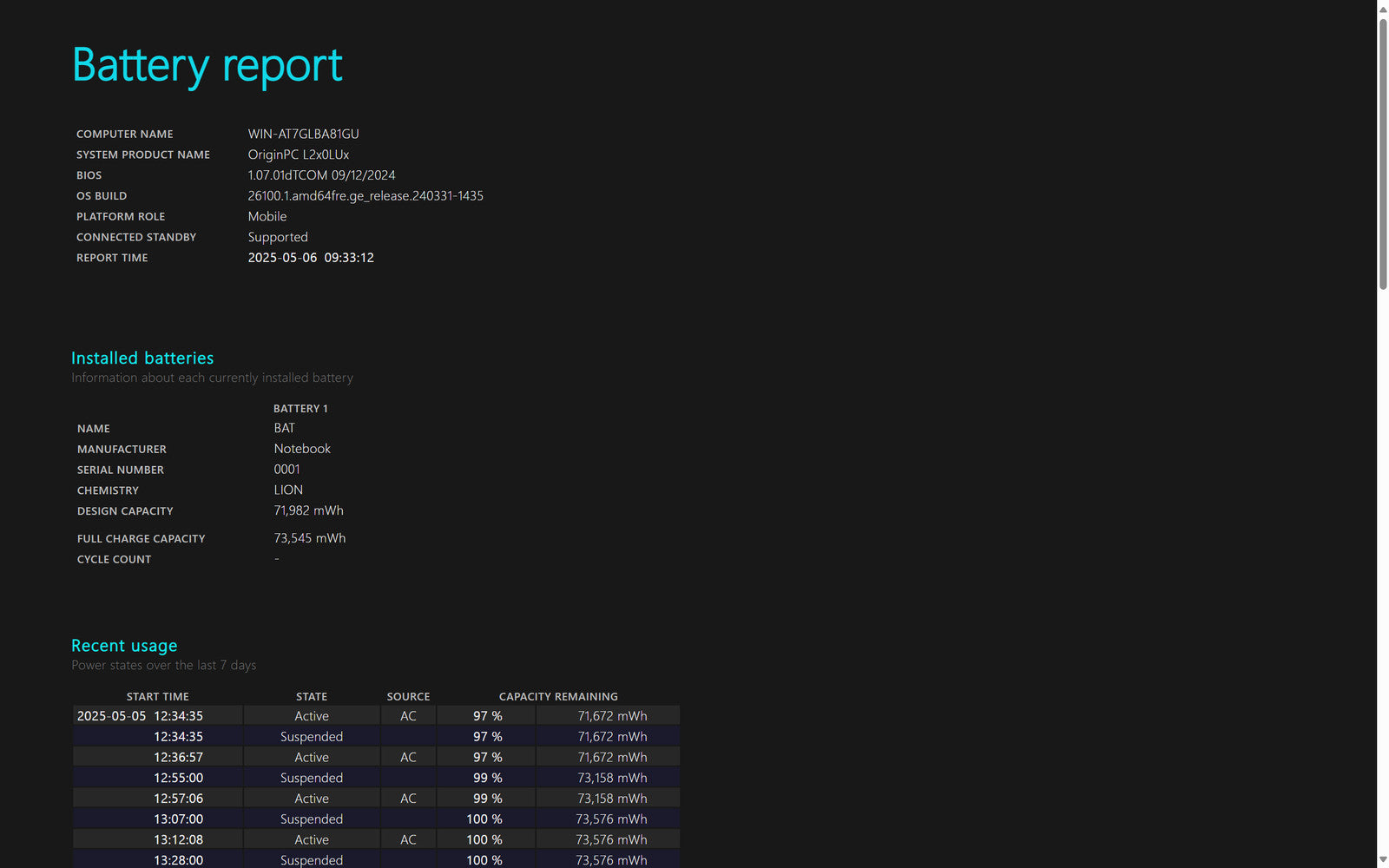Click the design capacity 71,982 mWh value

(x=308, y=510)
